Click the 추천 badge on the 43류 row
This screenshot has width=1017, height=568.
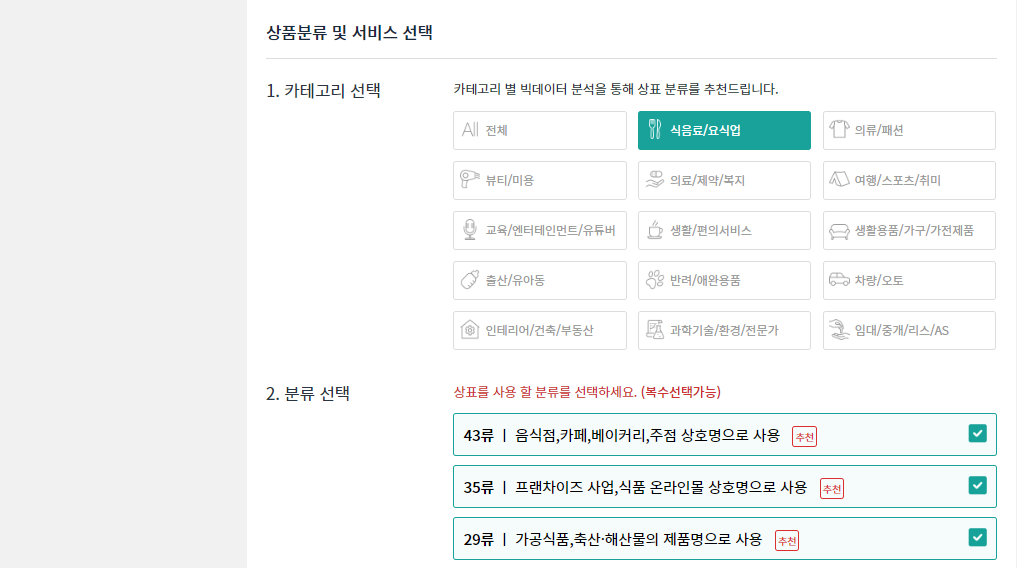[x=804, y=437]
